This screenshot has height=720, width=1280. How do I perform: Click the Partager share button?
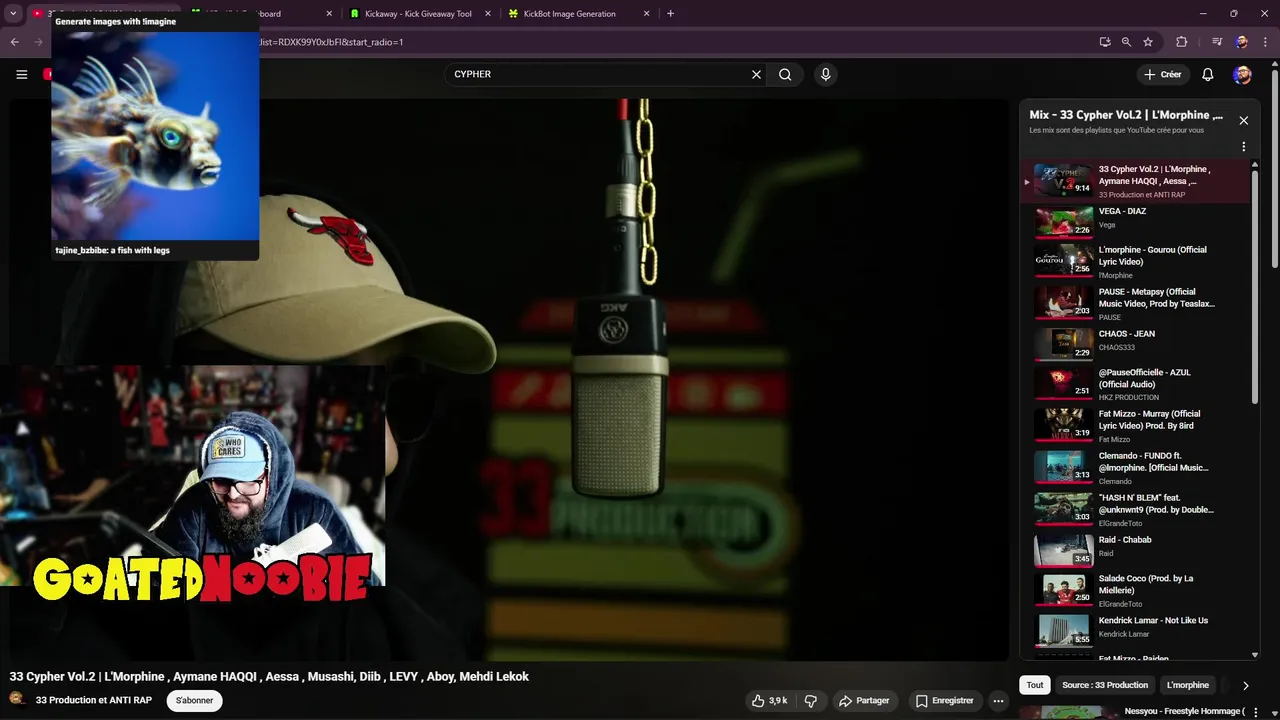click(864, 701)
